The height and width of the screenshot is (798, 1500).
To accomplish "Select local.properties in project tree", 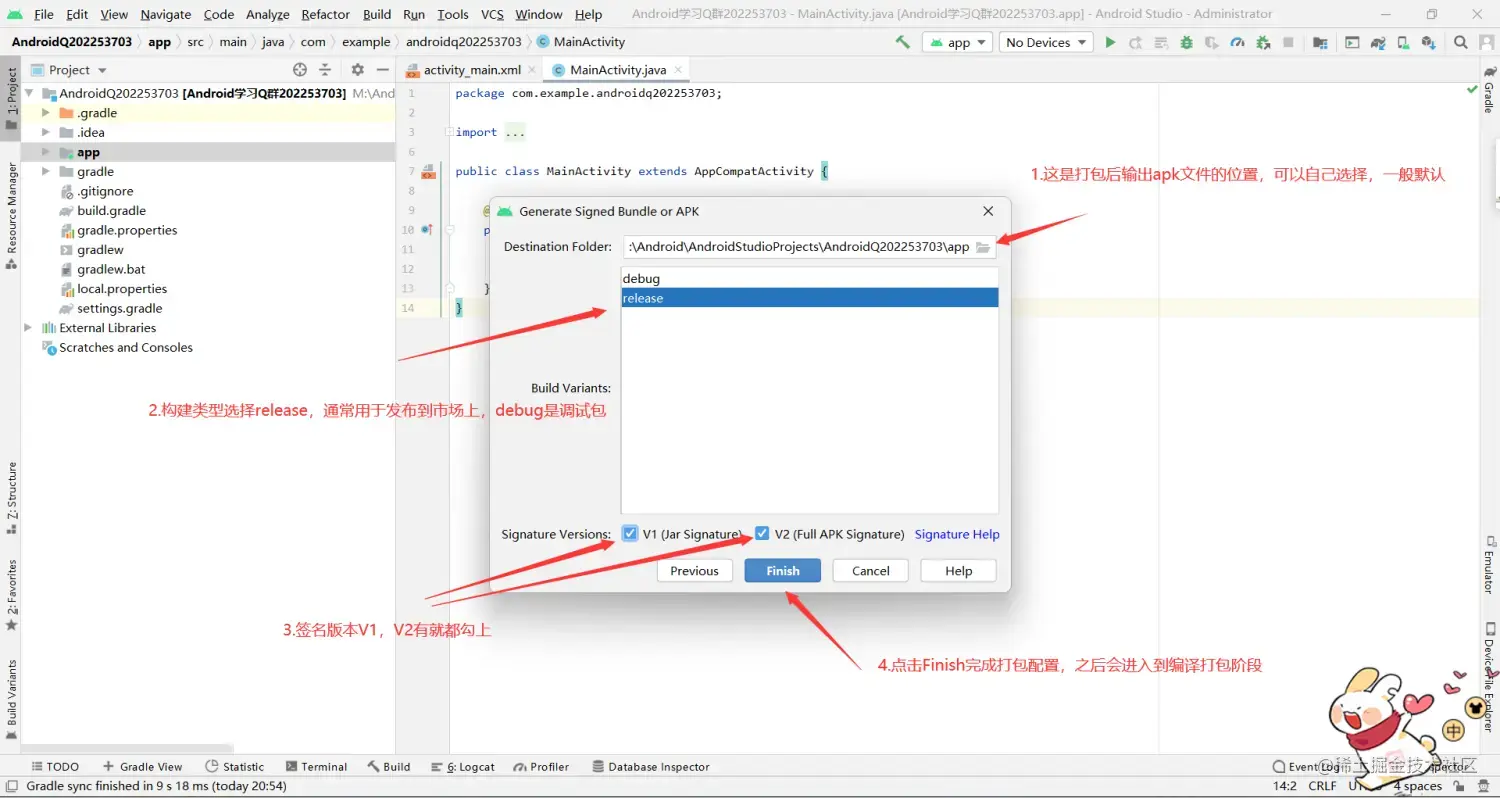I will [x=122, y=288].
